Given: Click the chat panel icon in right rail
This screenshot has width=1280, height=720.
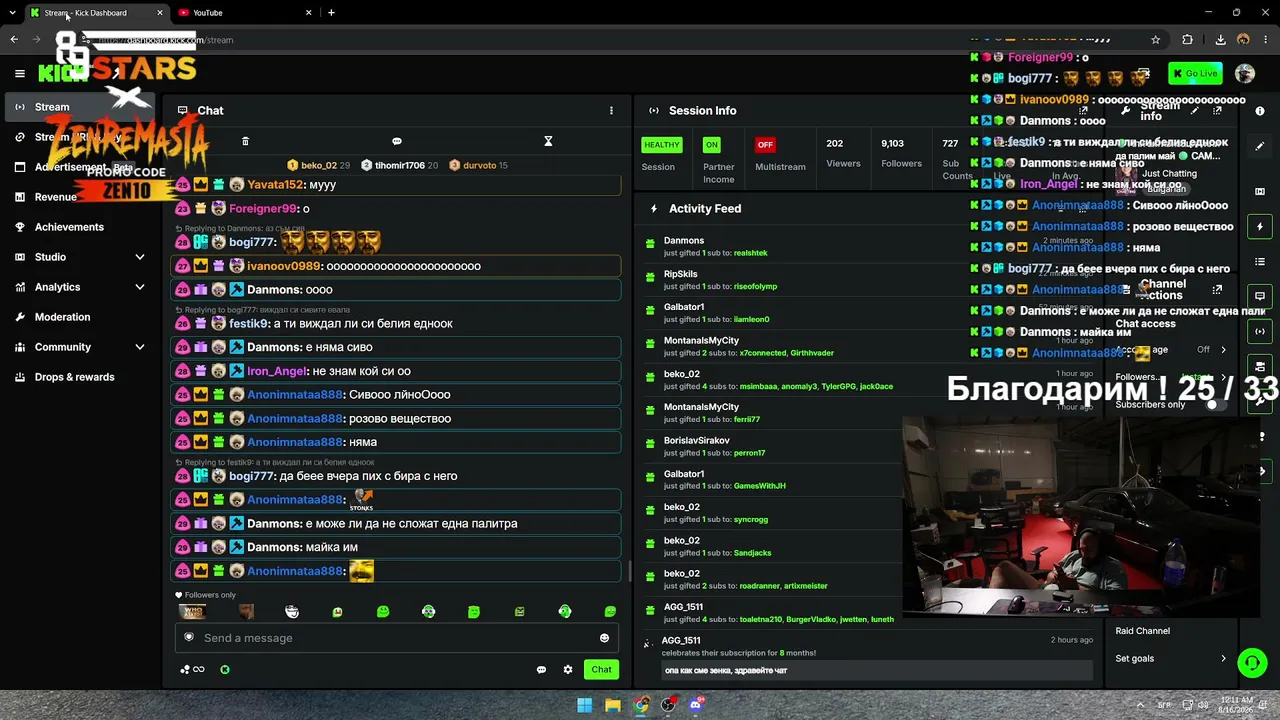Looking at the screenshot, I should point(1260,297).
